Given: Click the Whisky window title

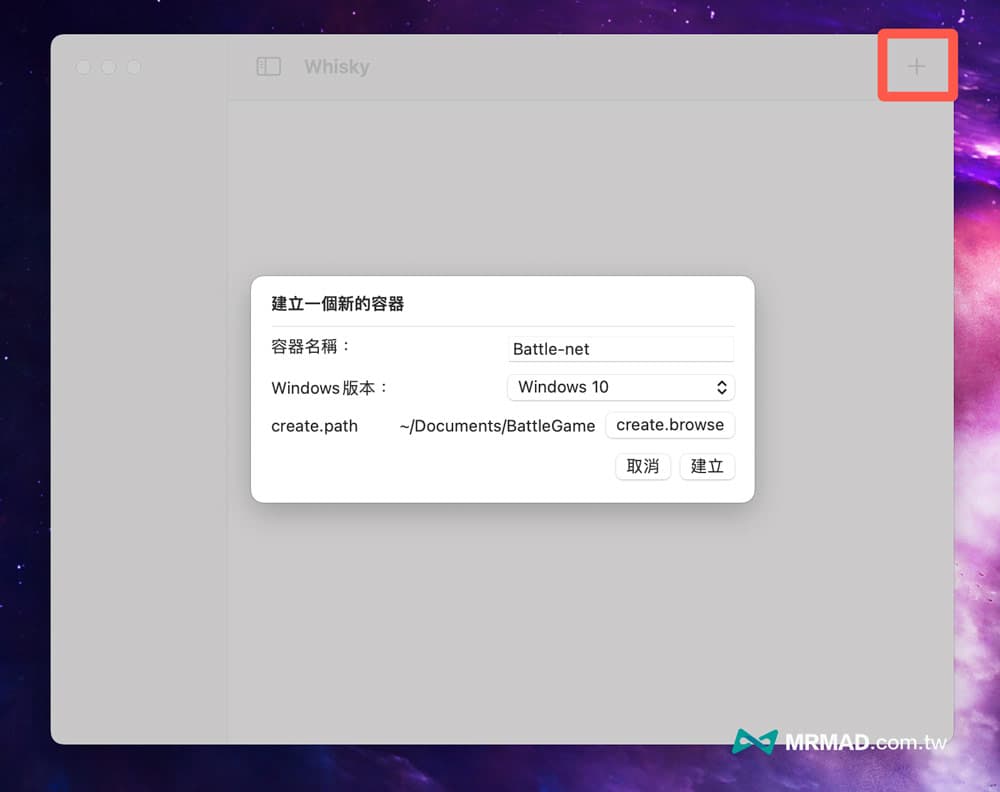Looking at the screenshot, I should click(336, 66).
